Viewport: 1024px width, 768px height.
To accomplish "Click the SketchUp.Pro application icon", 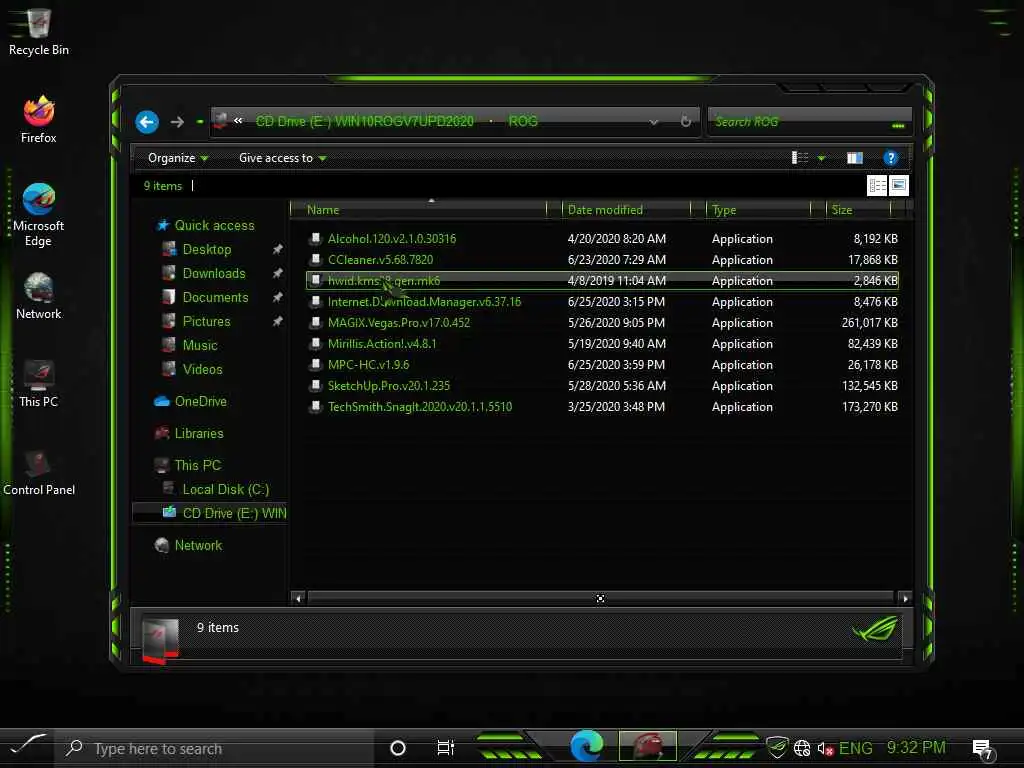I will 315,385.
